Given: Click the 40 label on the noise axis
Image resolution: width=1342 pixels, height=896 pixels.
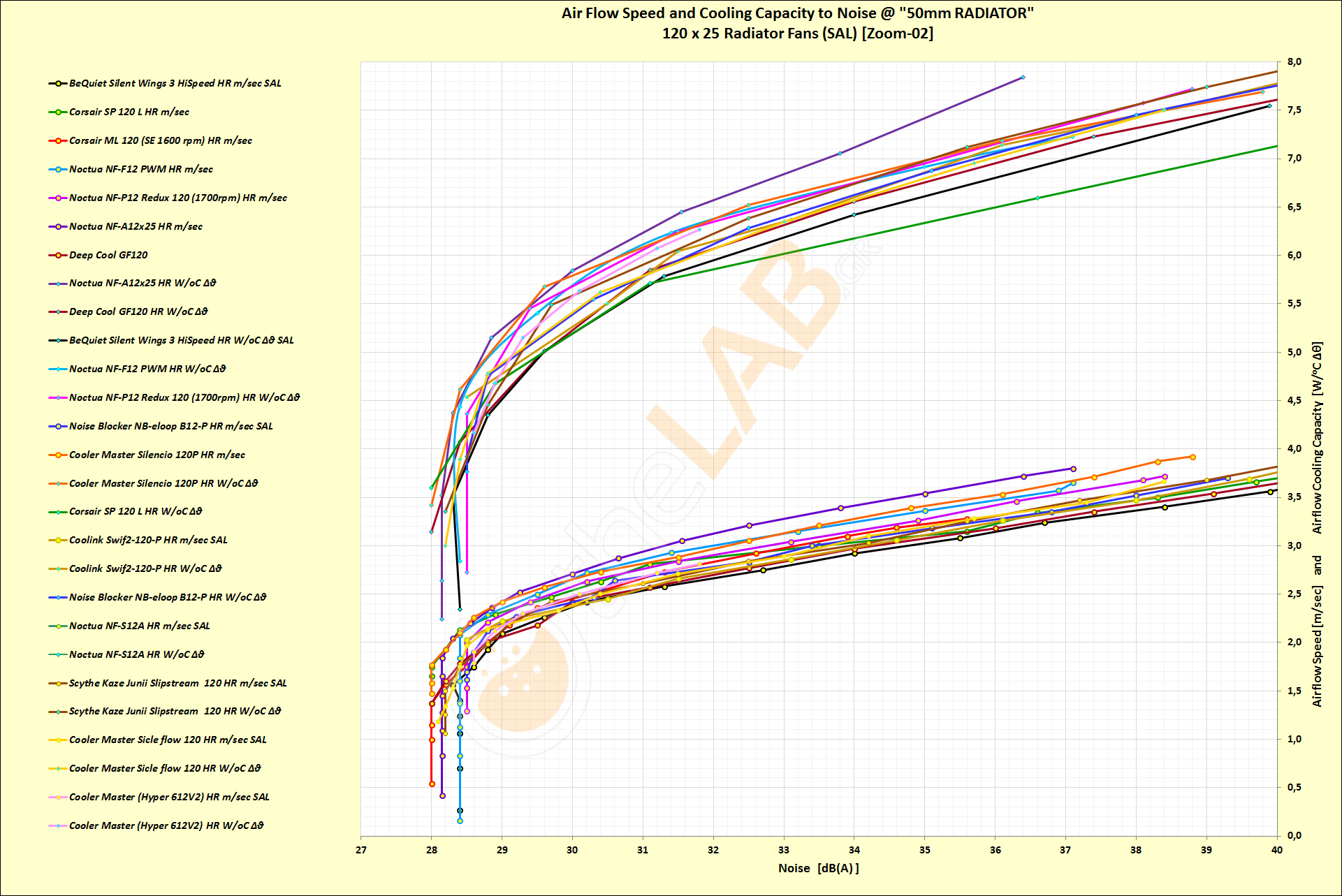Looking at the screenshot, I should [1276, 851].
